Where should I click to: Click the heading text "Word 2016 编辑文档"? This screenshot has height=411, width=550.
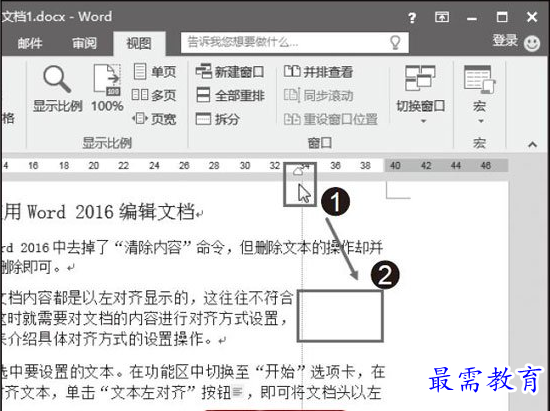111,212
